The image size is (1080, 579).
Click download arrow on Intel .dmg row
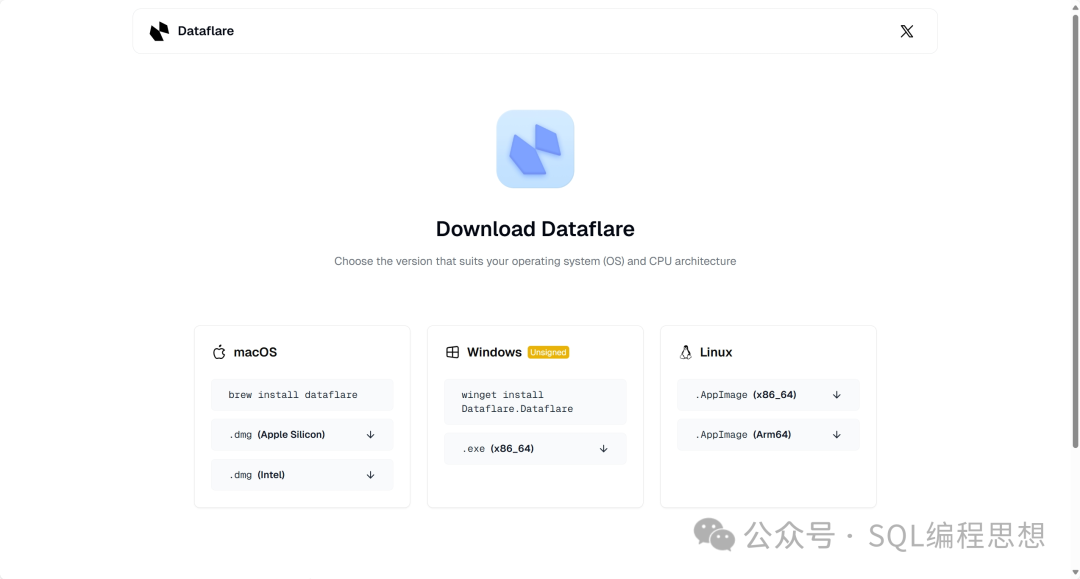coord(370,475)
